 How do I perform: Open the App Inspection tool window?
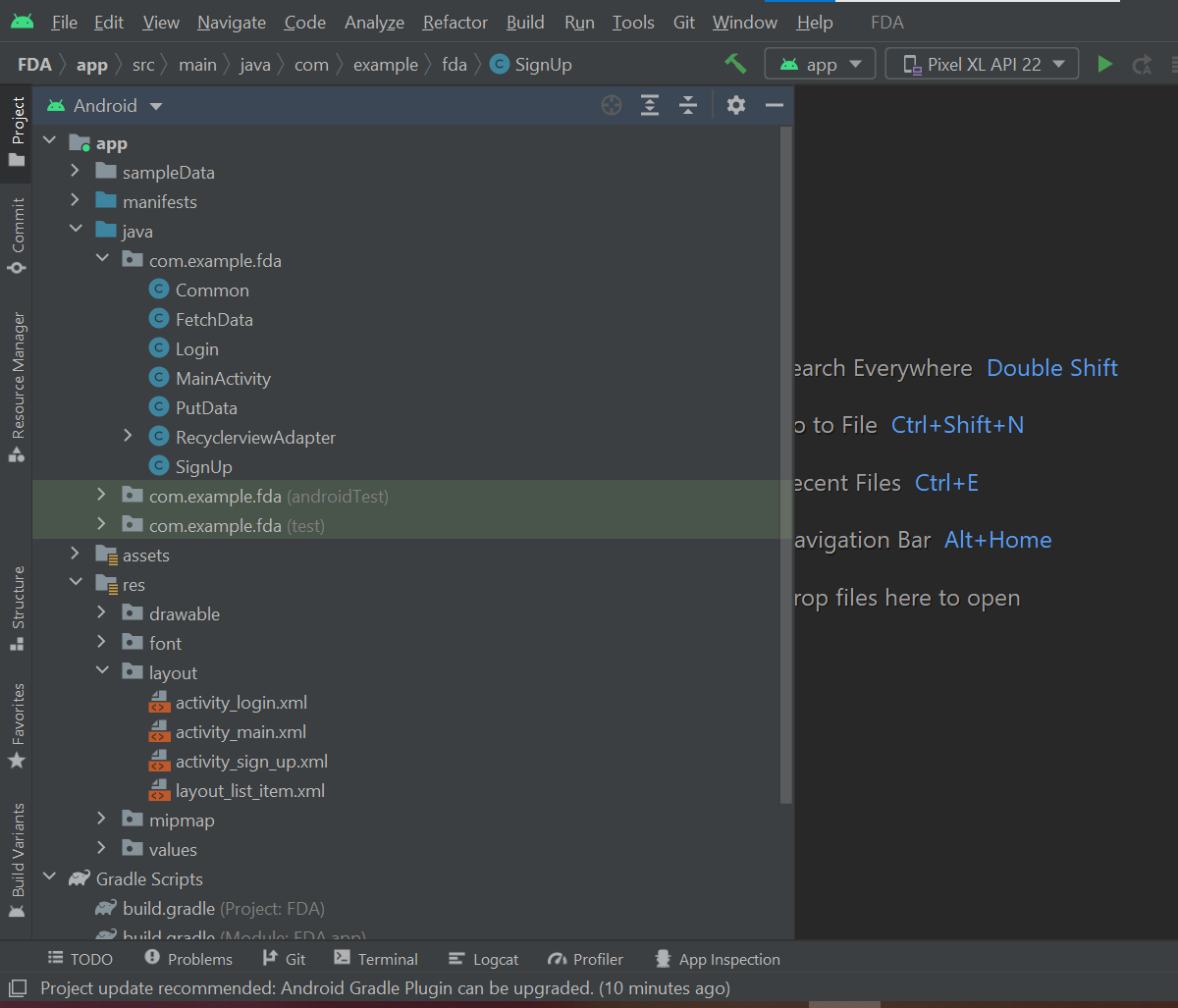tap(717, 959)
